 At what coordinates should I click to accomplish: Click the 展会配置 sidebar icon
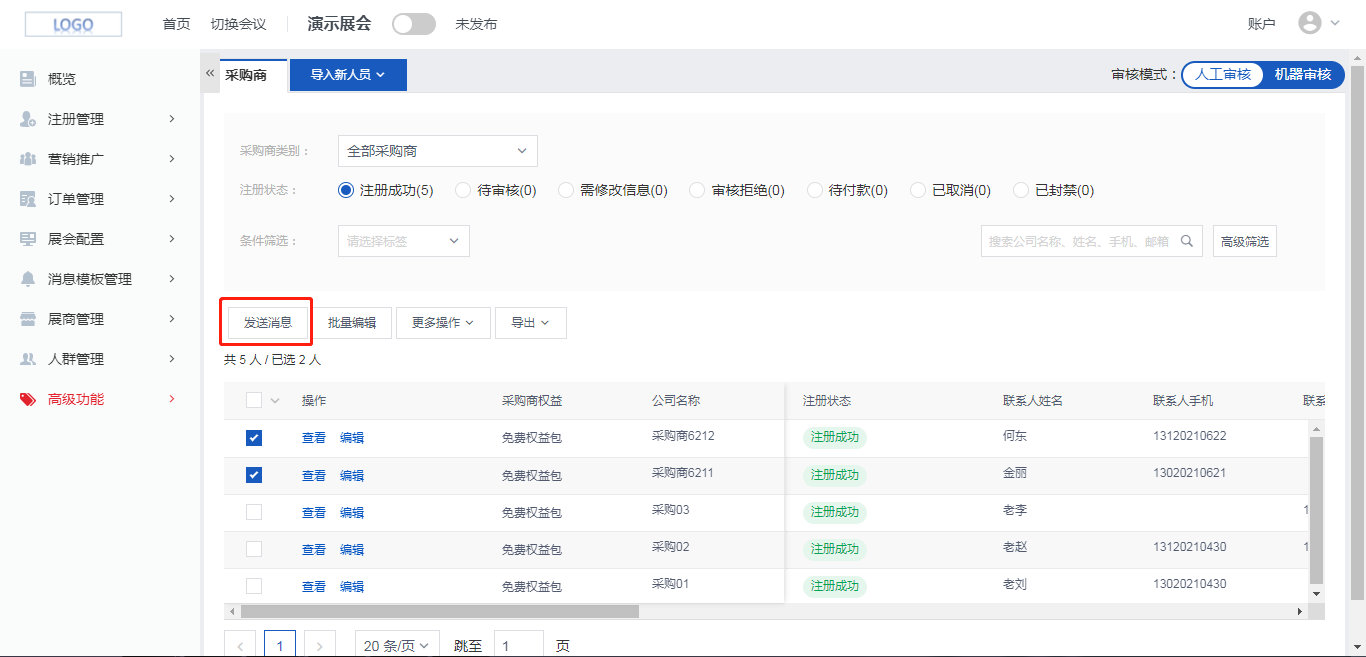point(28,239)
